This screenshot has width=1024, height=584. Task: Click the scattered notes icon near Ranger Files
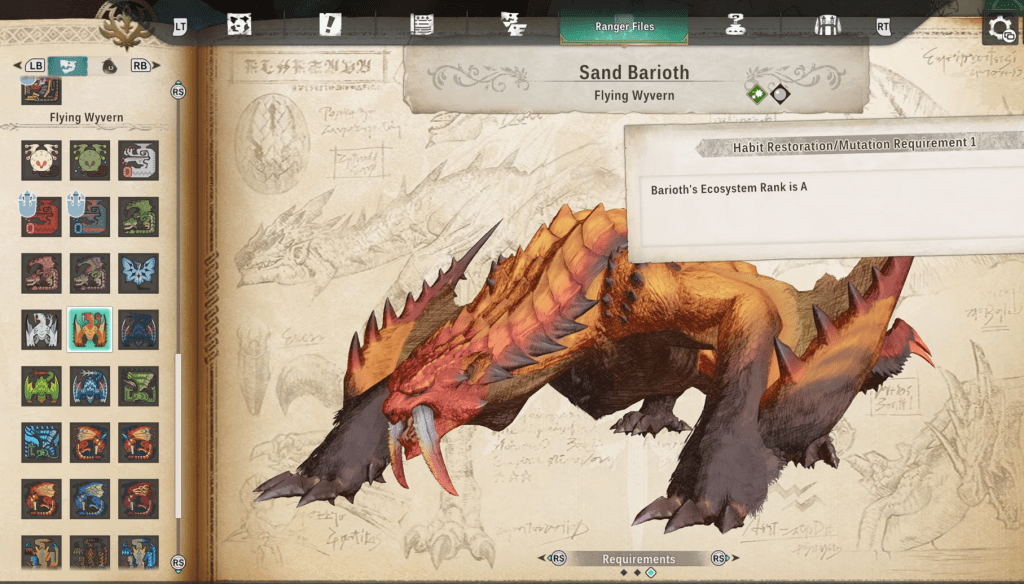click(x=512, y=22)
